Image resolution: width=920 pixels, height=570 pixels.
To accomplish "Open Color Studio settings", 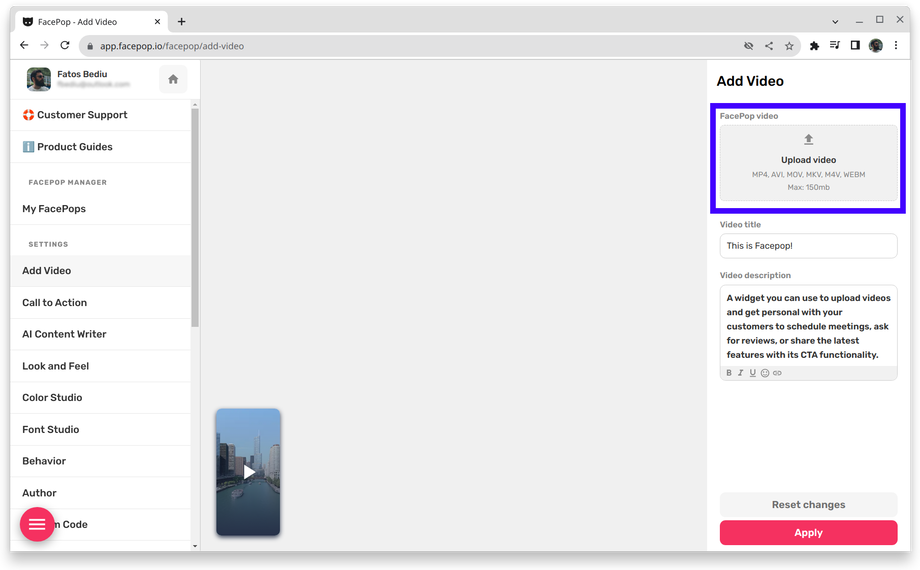I will point(100,397).
